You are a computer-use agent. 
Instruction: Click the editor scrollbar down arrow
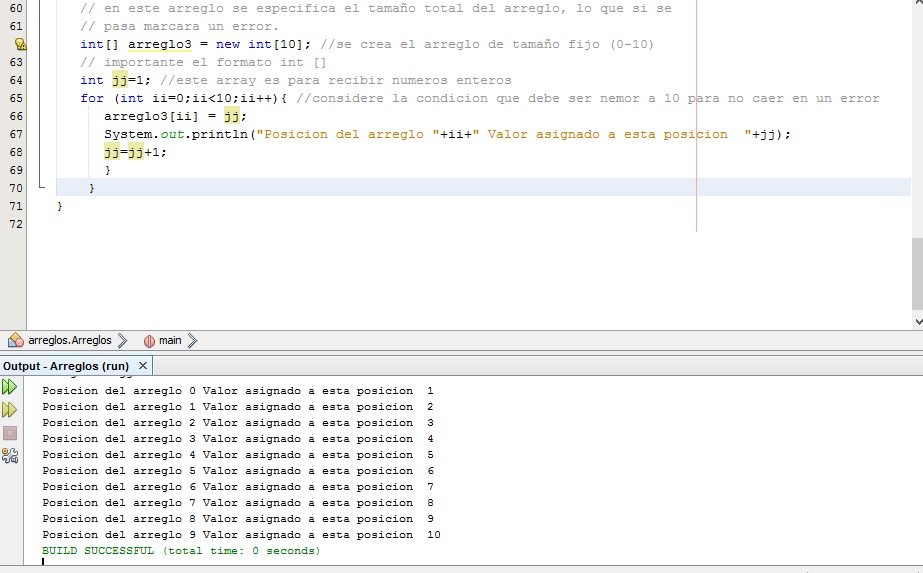(917, 321)
